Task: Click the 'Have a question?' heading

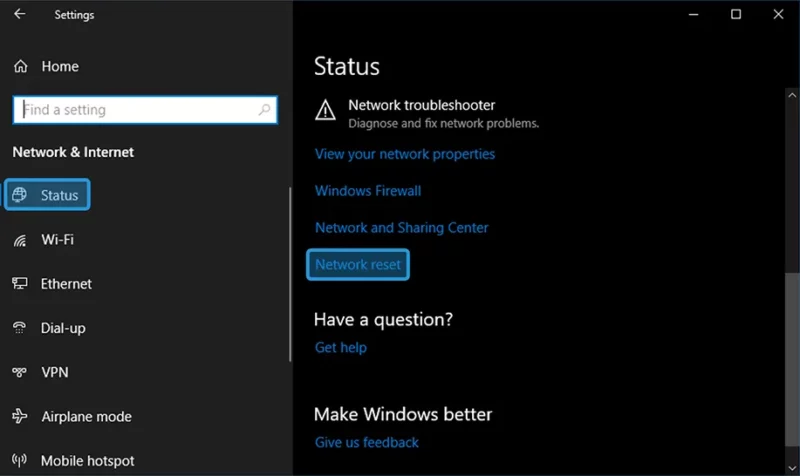Action: 383,319
